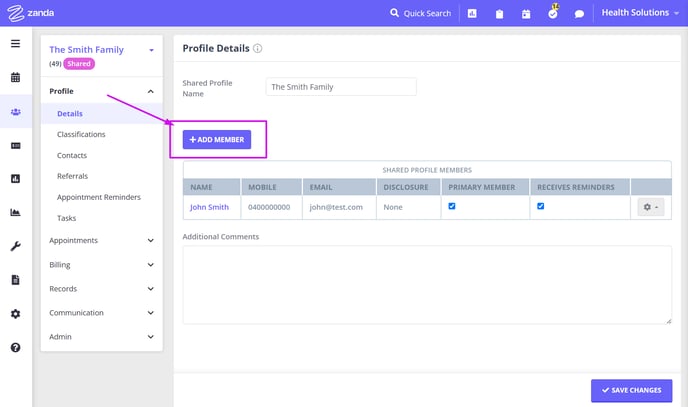Screen dimensions: 688x407
Task: Uncheck Primary Member checkbox for John Smith
Action: point(452,206)
